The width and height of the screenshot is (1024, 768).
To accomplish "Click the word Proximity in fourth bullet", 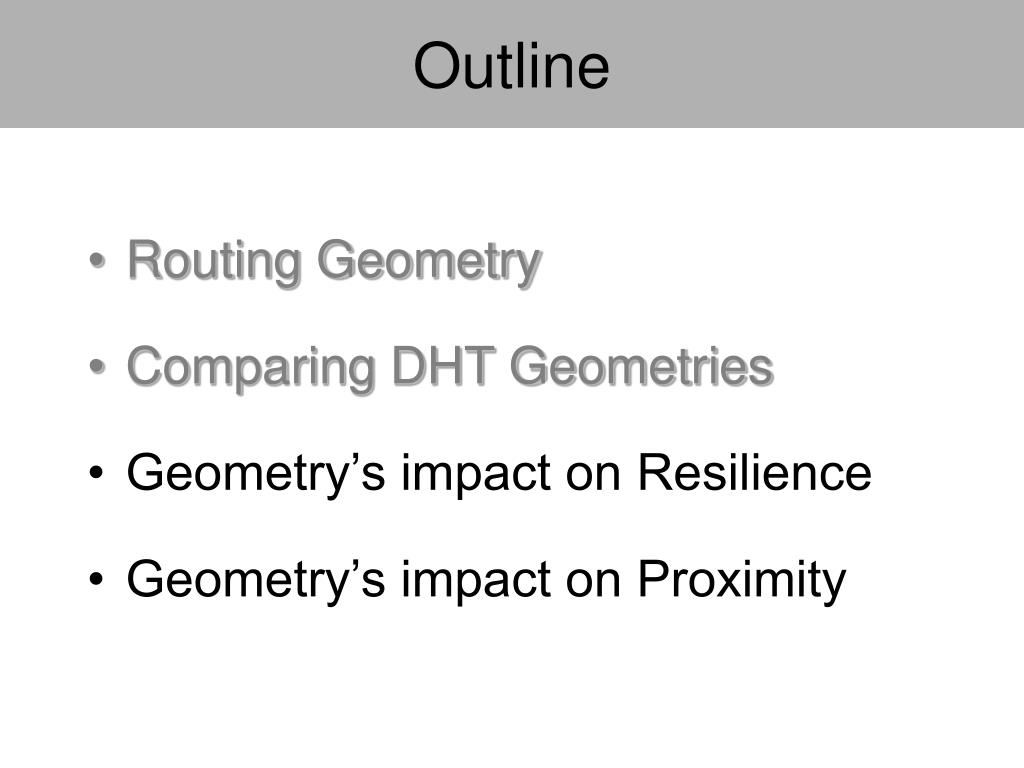I will 743,580.
